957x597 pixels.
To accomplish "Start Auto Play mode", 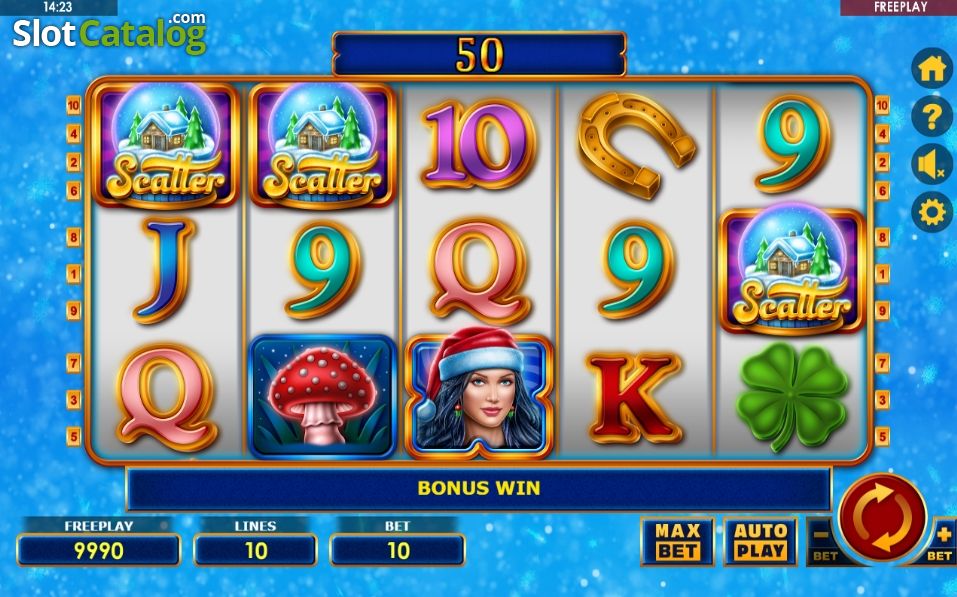I will click(x=760, y=541).
